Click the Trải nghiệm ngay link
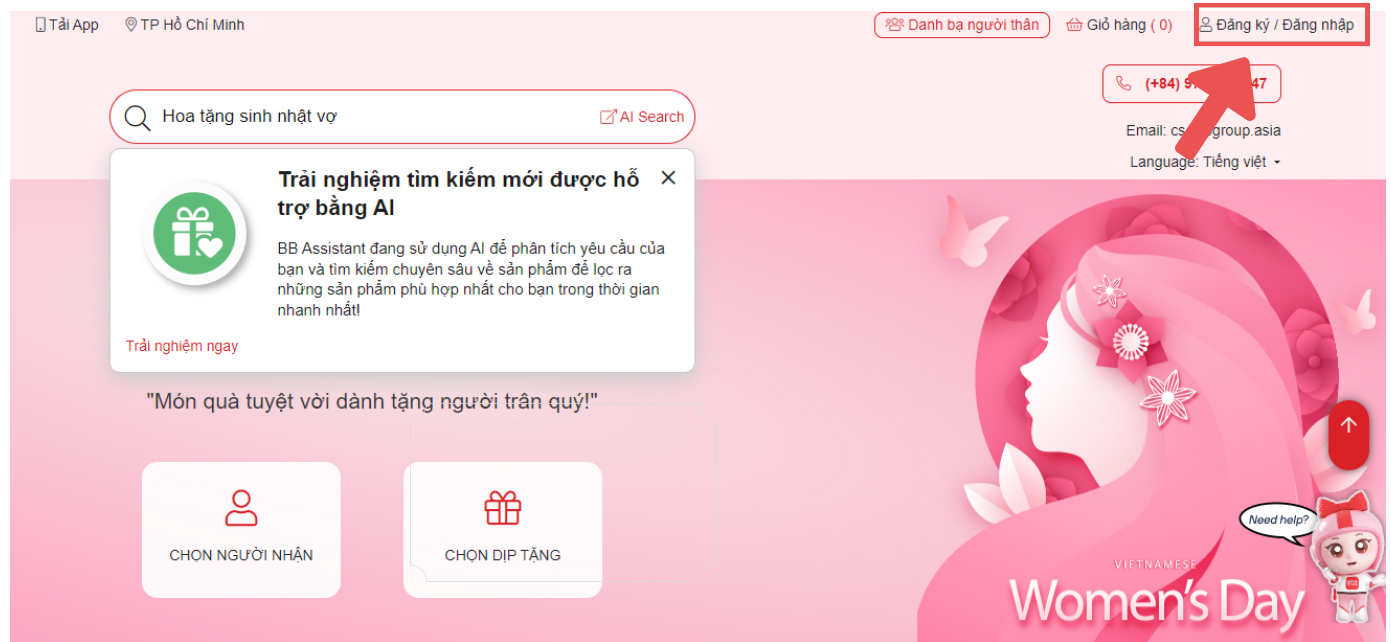The image size is (1391, 642). [182, 346]
